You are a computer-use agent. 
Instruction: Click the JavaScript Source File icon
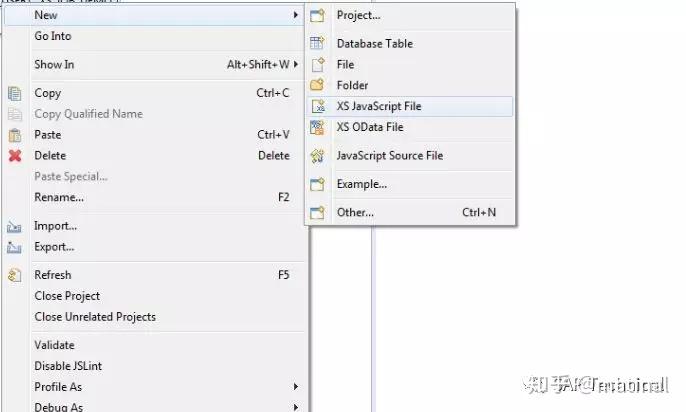tap(317, 156)
